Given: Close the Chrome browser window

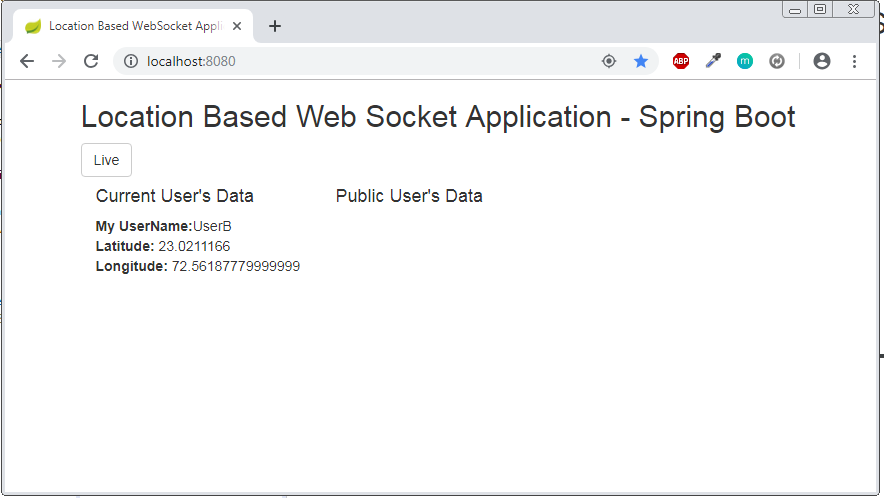Looking at the screenshot, I should [x=854, y=10].
